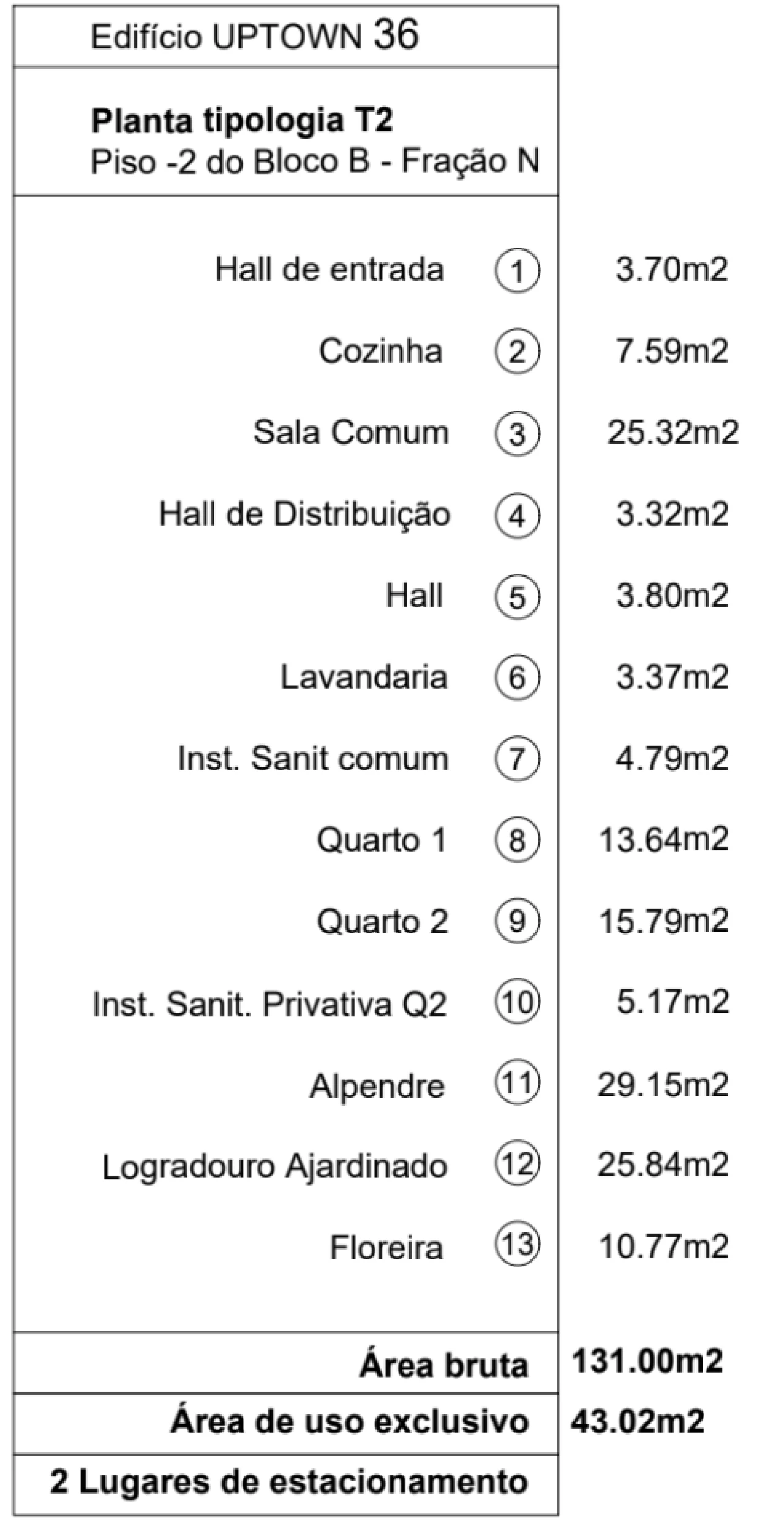Click the Piso -2 do Bloco B text
This screenshot has width=784, height=1534.
(x=230, y=162)
